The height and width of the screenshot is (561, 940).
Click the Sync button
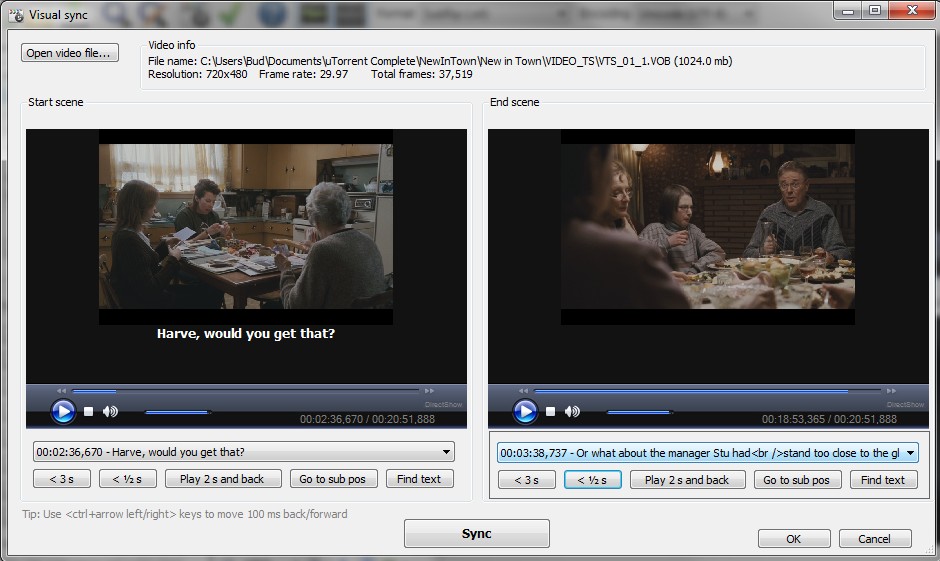pos(477,533)
